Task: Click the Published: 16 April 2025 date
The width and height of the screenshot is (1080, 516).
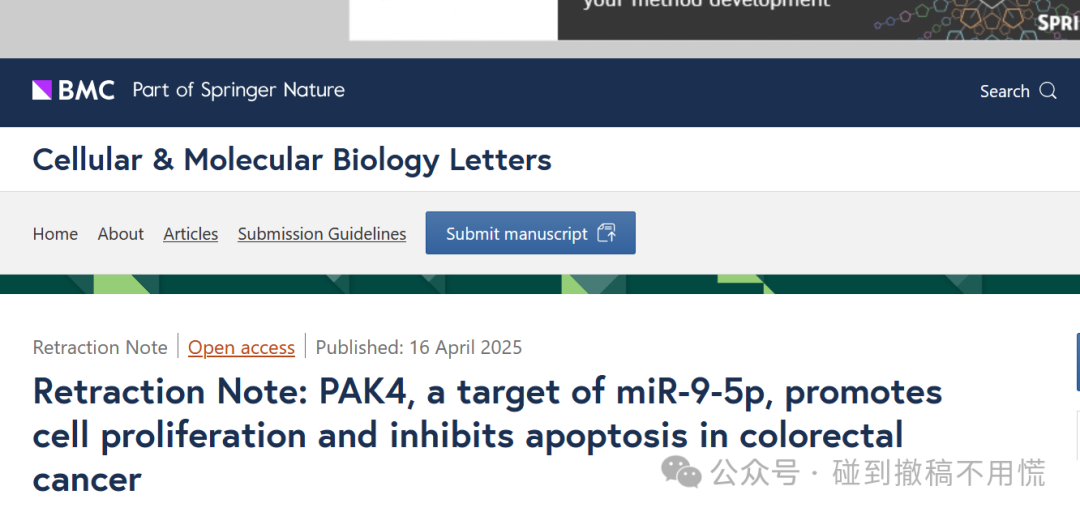Action: pyautogui.click(x=419, y=347)
